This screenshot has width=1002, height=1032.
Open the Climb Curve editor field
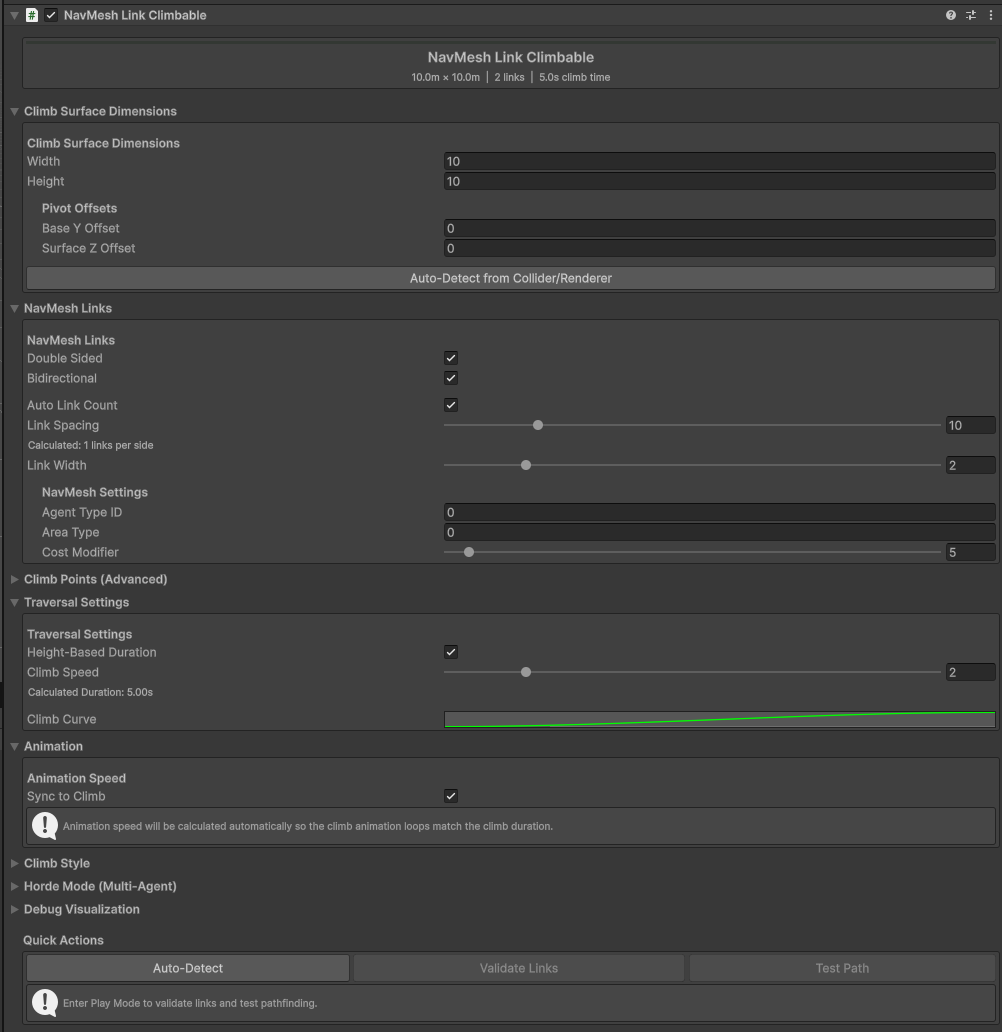pos(718,719)
